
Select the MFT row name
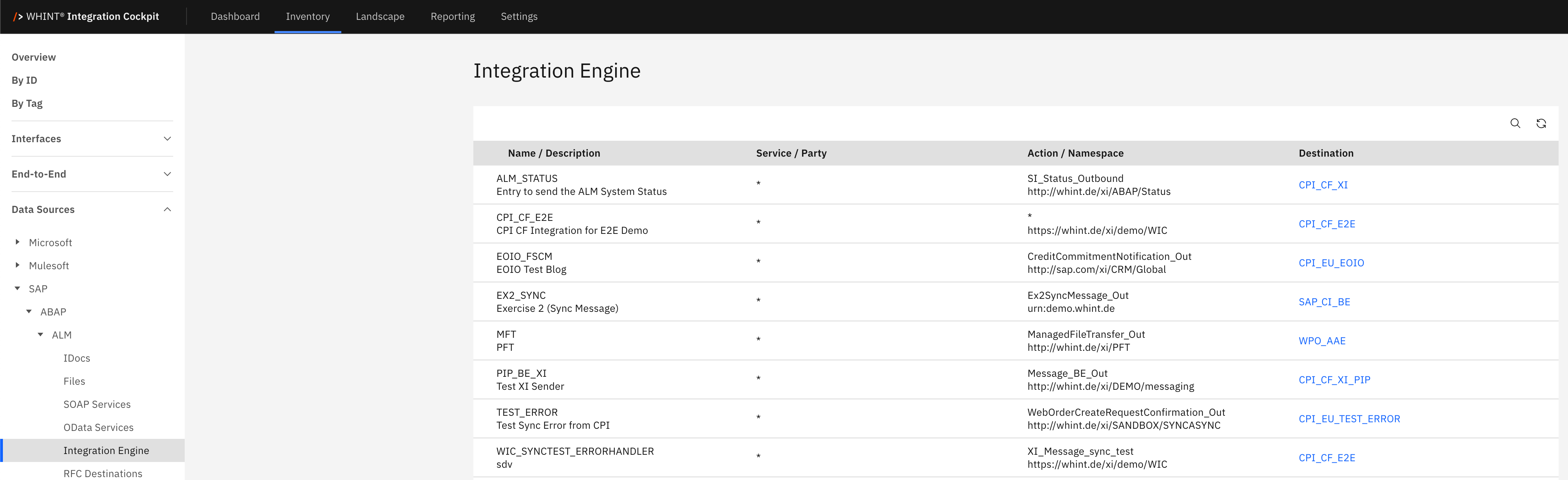506,335
